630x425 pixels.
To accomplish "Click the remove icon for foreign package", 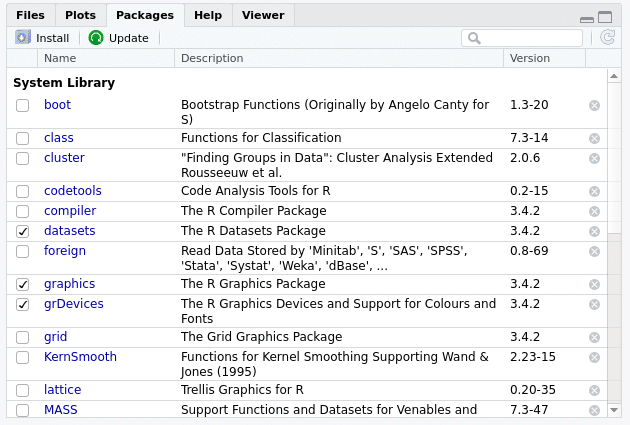I will 594,251.
